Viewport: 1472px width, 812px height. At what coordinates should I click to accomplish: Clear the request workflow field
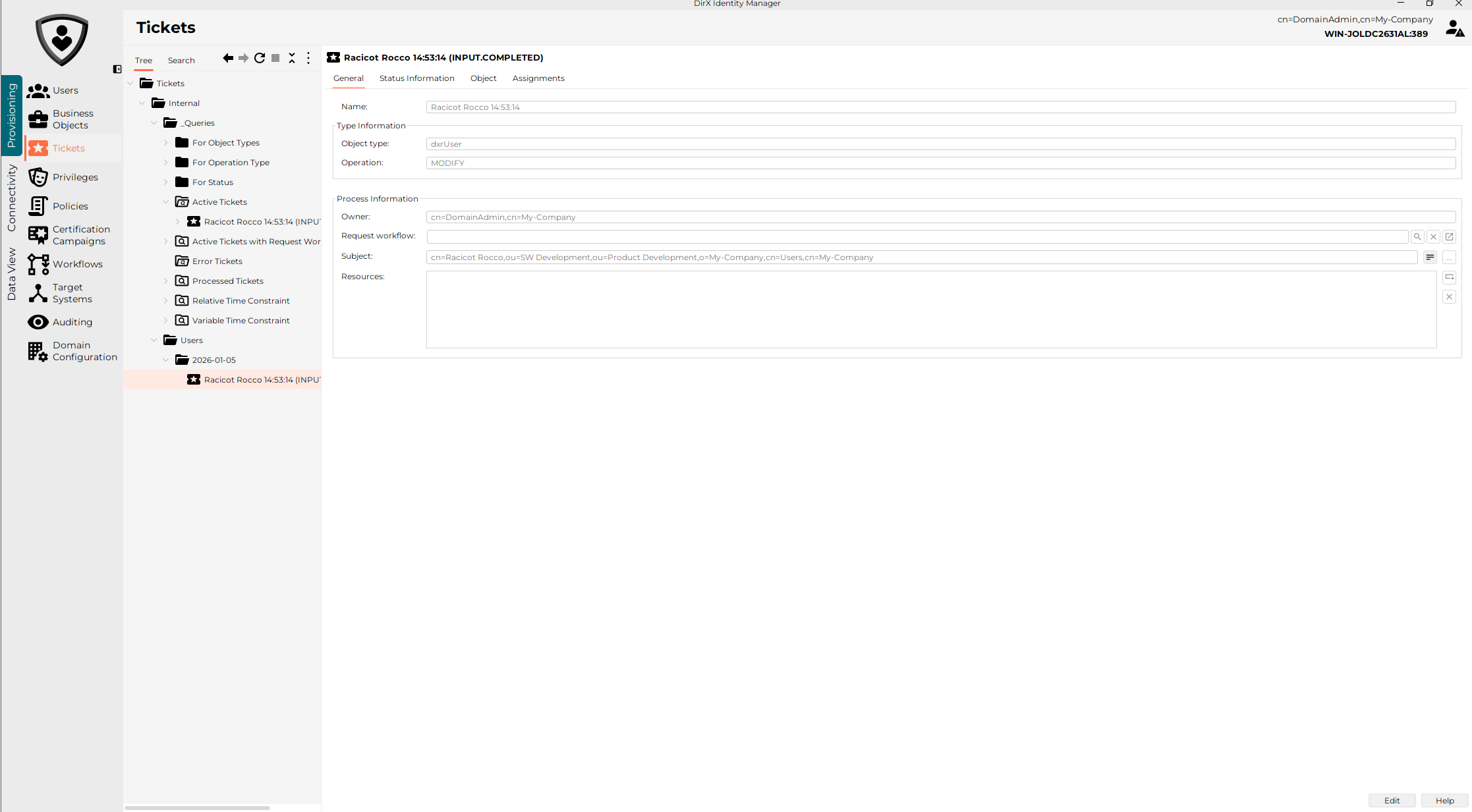(1433, 236)
